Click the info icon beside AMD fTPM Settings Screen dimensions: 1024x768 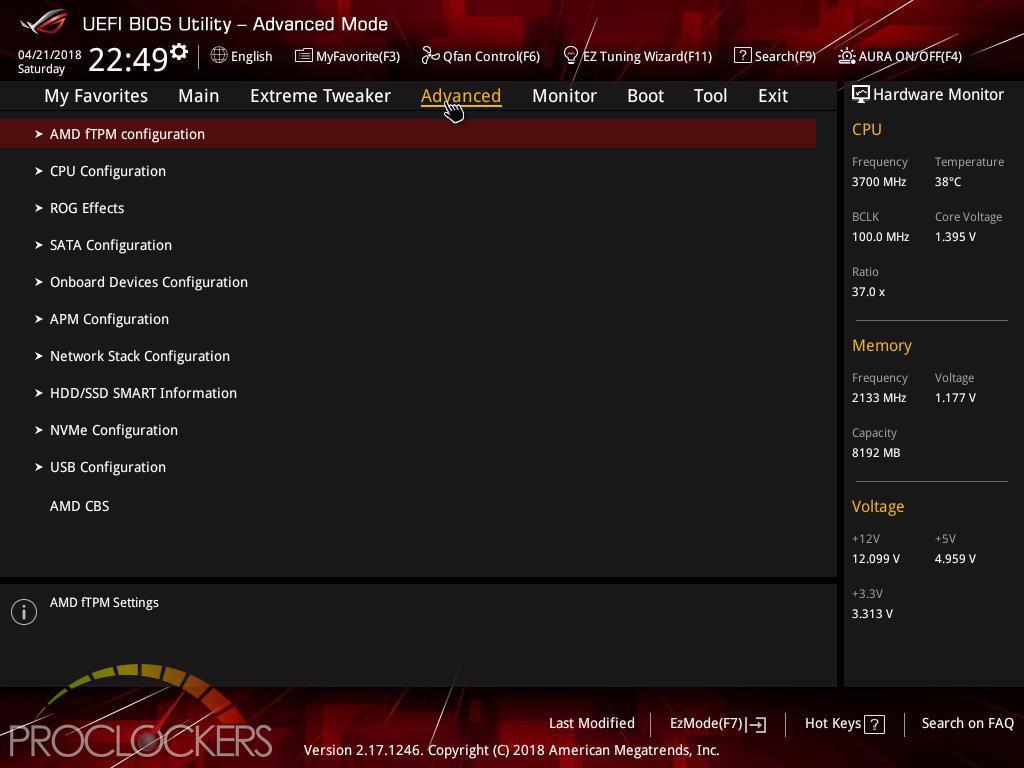[x=24, y=612]
